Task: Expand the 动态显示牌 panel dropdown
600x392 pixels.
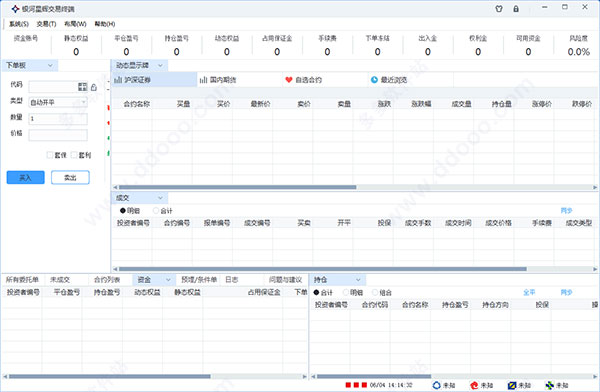Action: [160, 65]
